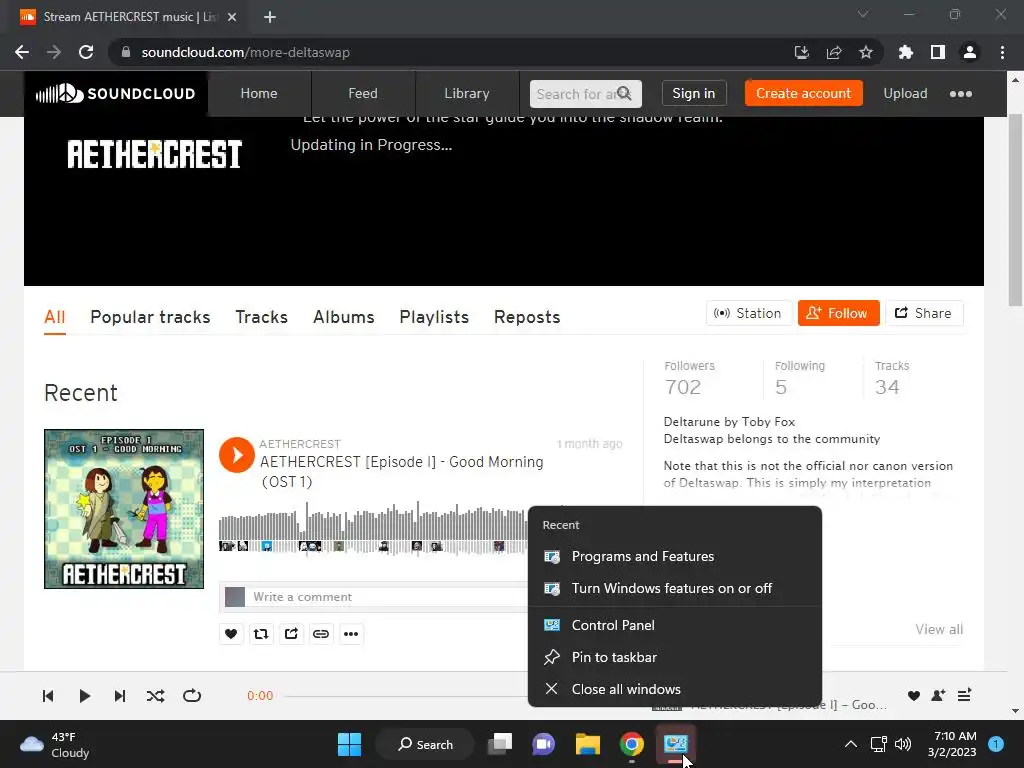Choose Close all windows
This screenshot has height=768, width=1024.
675,689
